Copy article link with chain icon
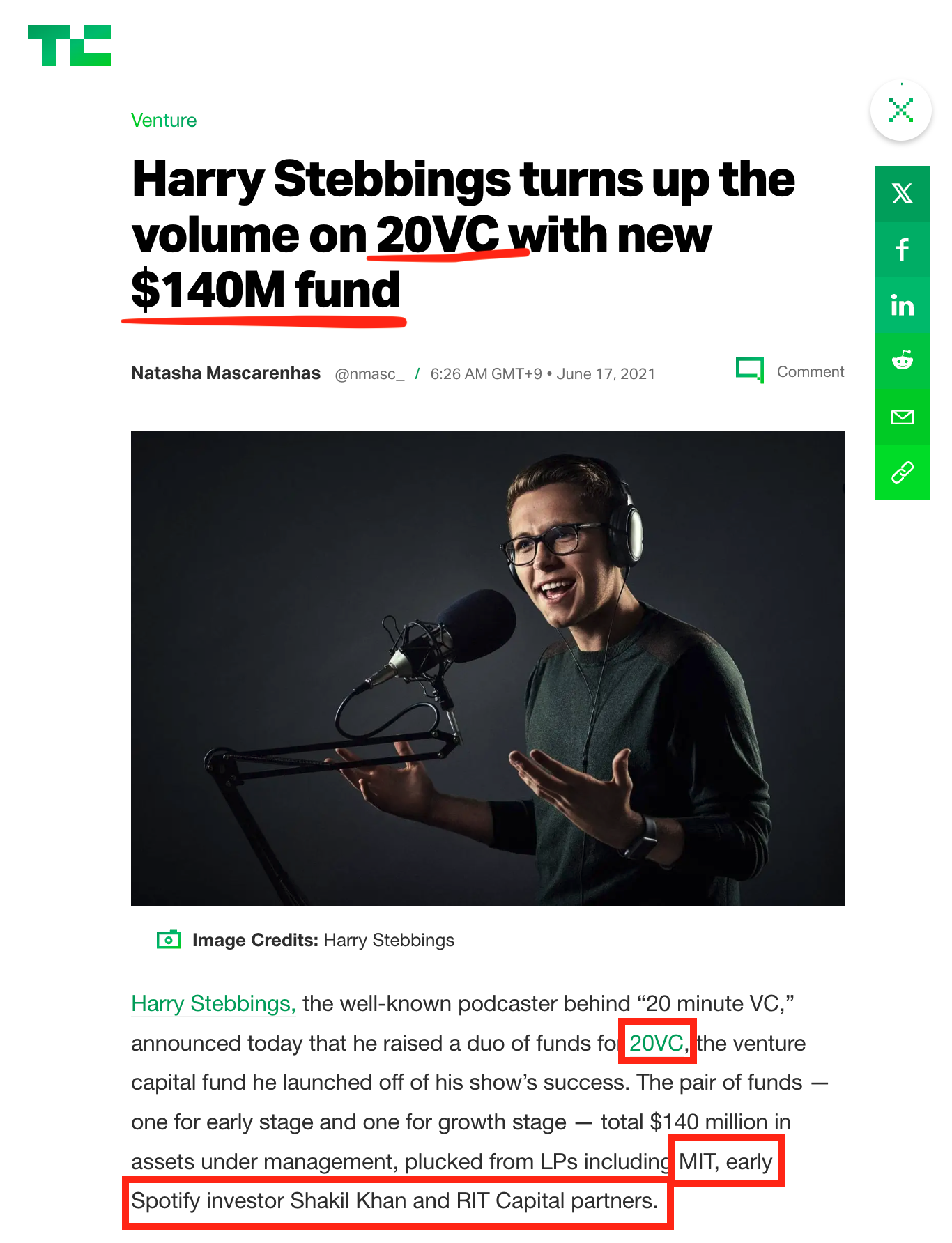Screen dimensions: 952x1243 click(x=903, y=472)
